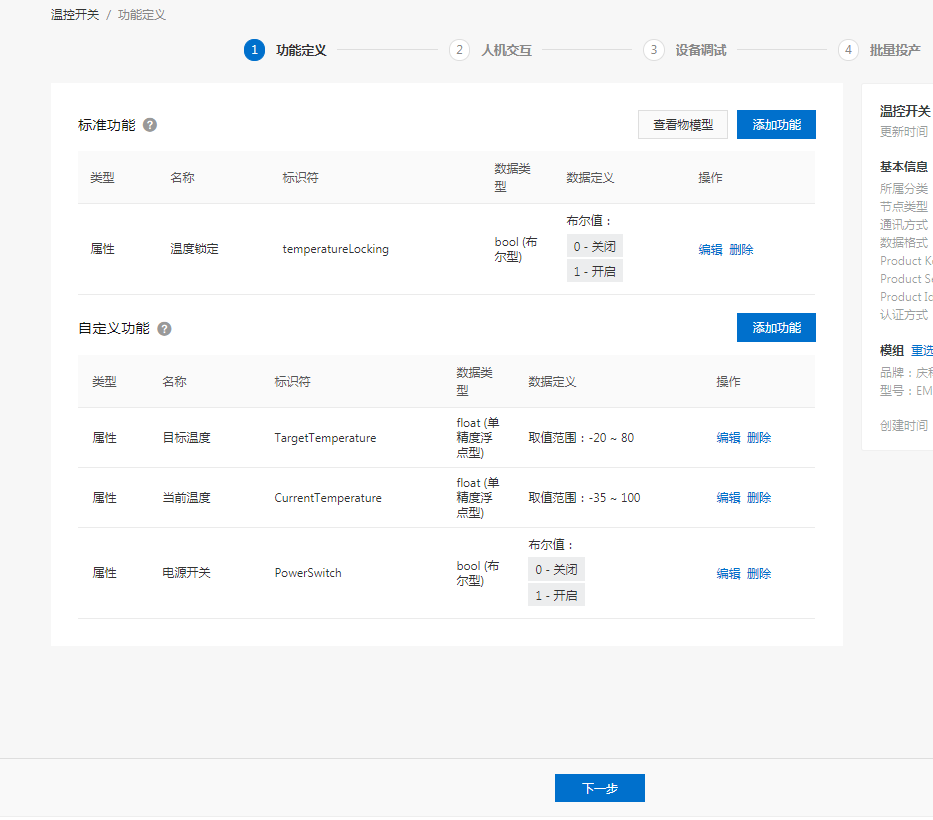Click the TargetTemperature identifier
Screen dimensions: 933x820
pyautogui.click(x=325, y=438)
